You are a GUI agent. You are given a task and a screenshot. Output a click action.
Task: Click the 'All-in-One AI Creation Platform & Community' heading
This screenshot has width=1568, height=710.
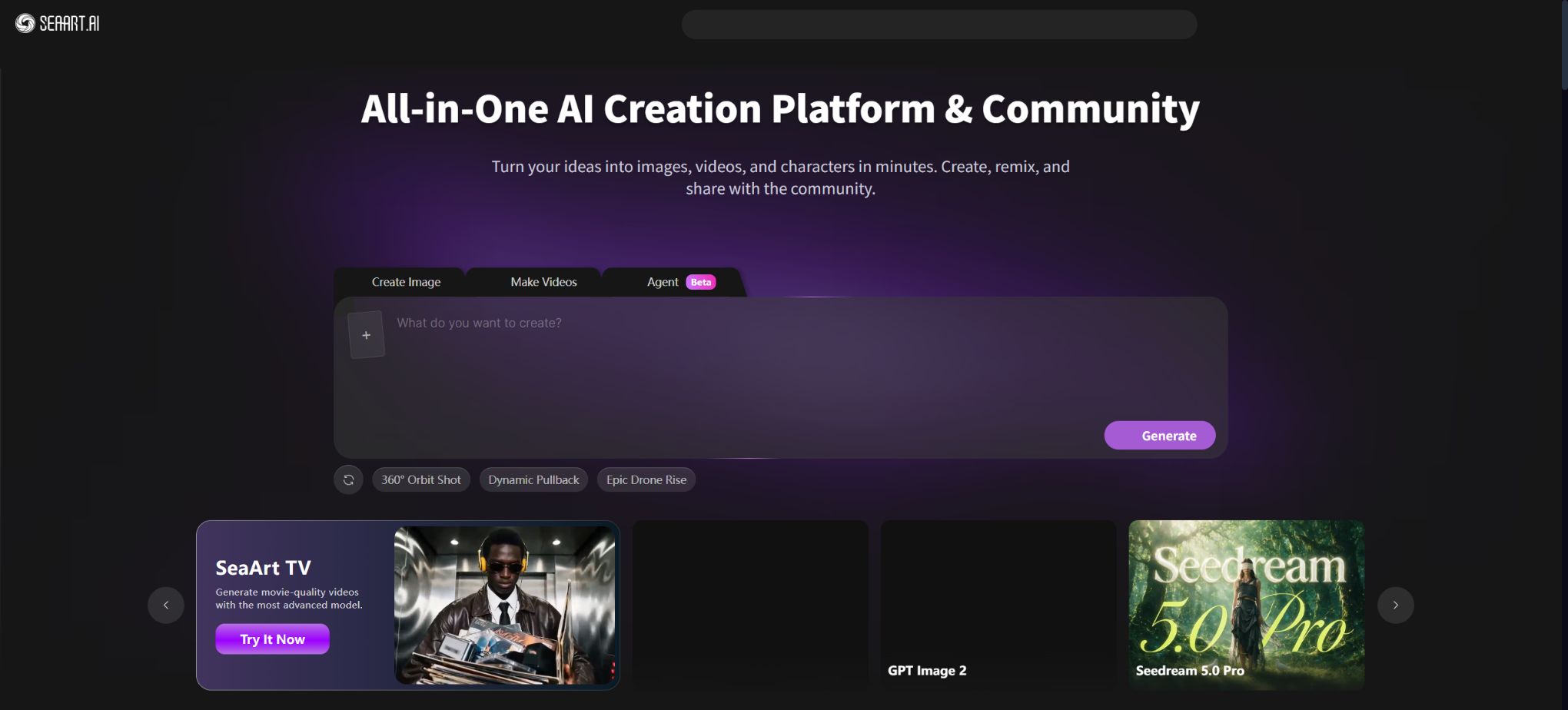pos(780,108)
